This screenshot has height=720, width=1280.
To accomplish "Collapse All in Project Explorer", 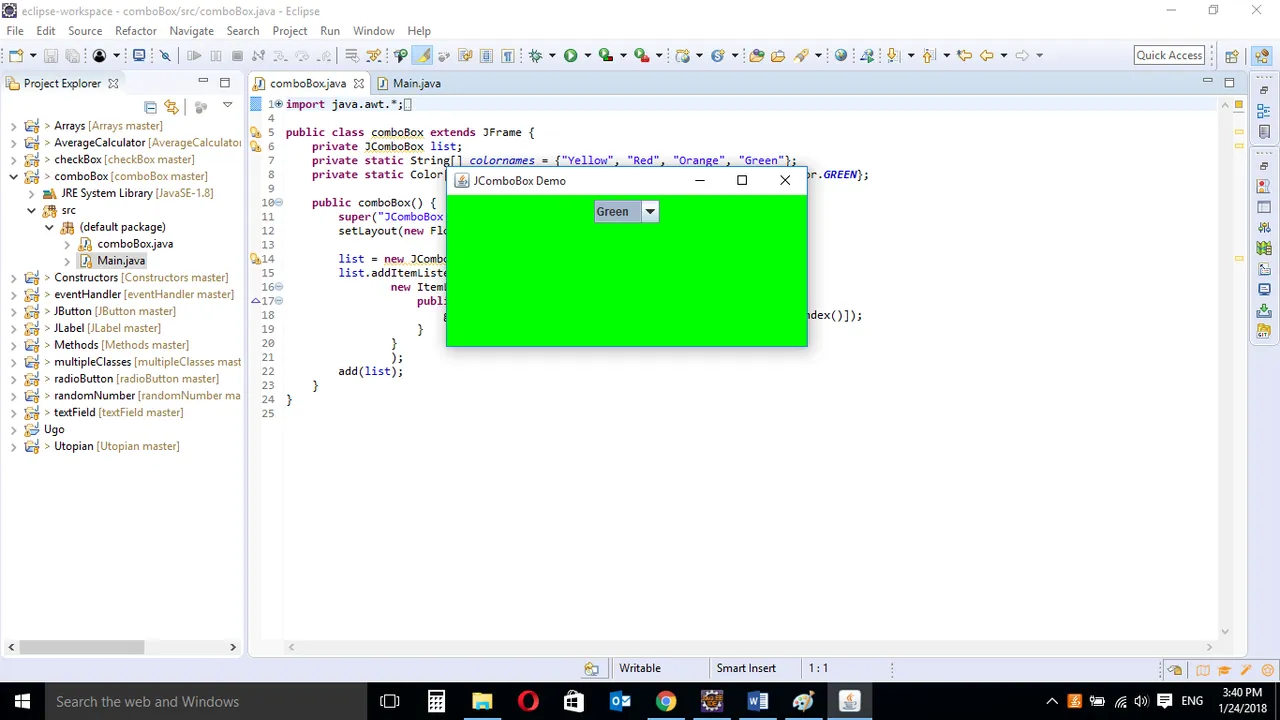I will coord(150,106).
